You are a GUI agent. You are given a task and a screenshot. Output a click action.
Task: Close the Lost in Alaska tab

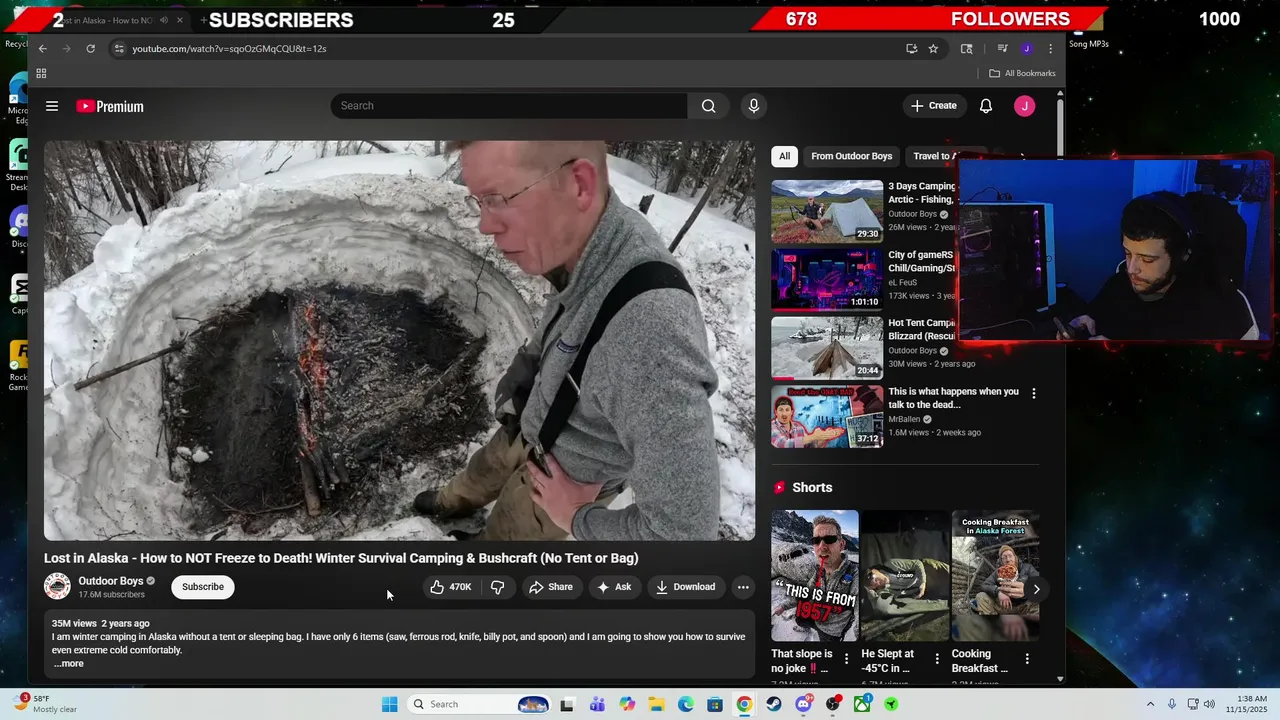pos(180,20)
